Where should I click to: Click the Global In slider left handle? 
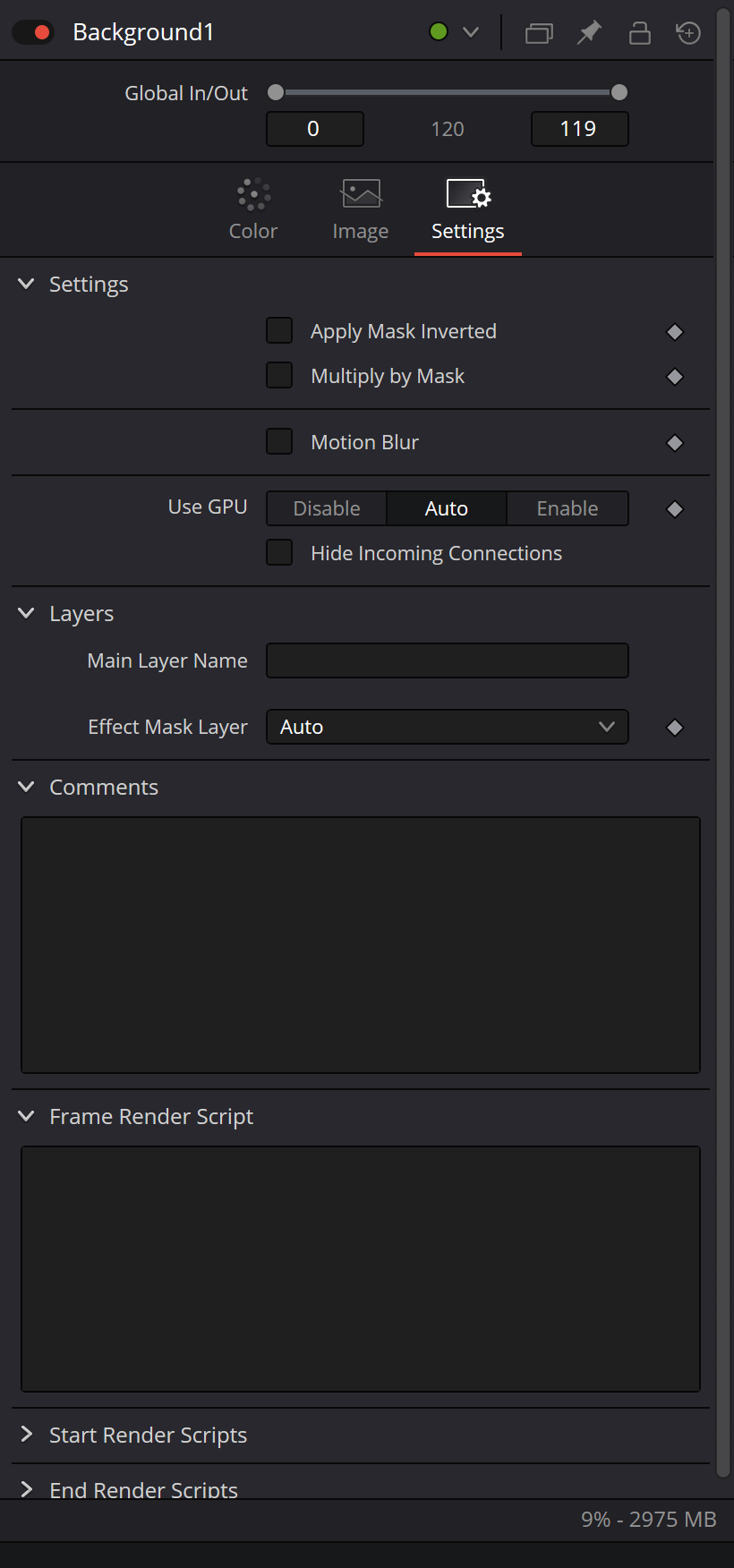(276, 92)
